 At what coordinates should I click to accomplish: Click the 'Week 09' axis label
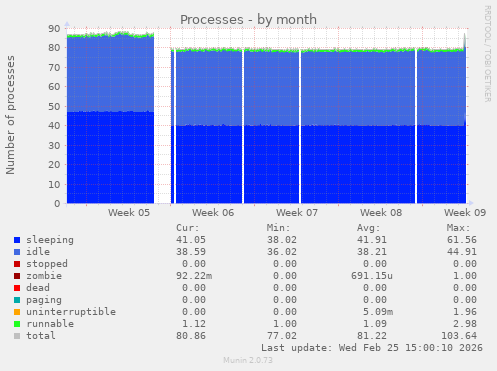point(465,213)
